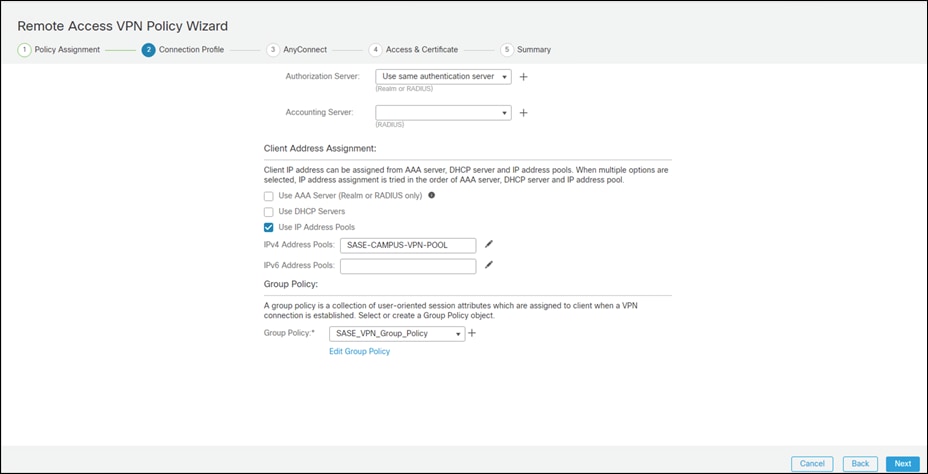This screenshot has width=928, height=474.
Task: Click the Client Address Assignment heading
Action: pyautogui.click(x=320, y=148)
